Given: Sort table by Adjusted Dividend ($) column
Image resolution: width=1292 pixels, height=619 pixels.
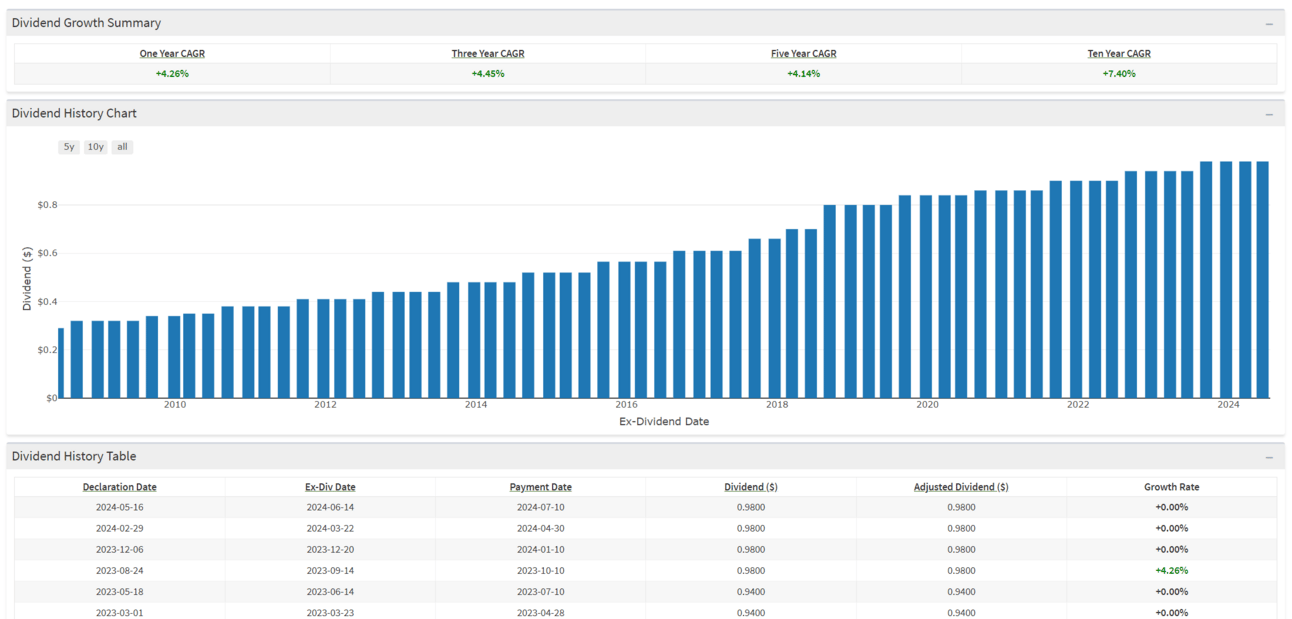Looking at the screenshot, I should pyautogui.click(x=961, y=487).
